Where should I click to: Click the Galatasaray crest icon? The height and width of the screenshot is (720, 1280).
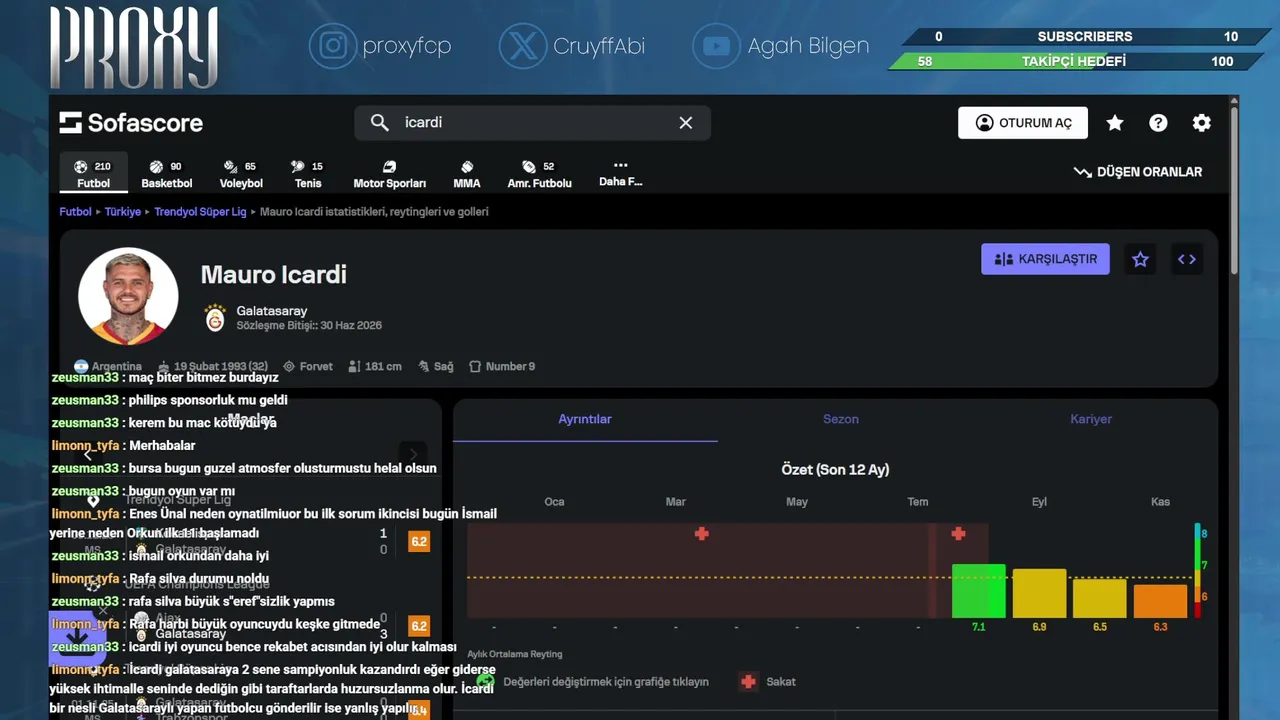[x=215, y=318]
